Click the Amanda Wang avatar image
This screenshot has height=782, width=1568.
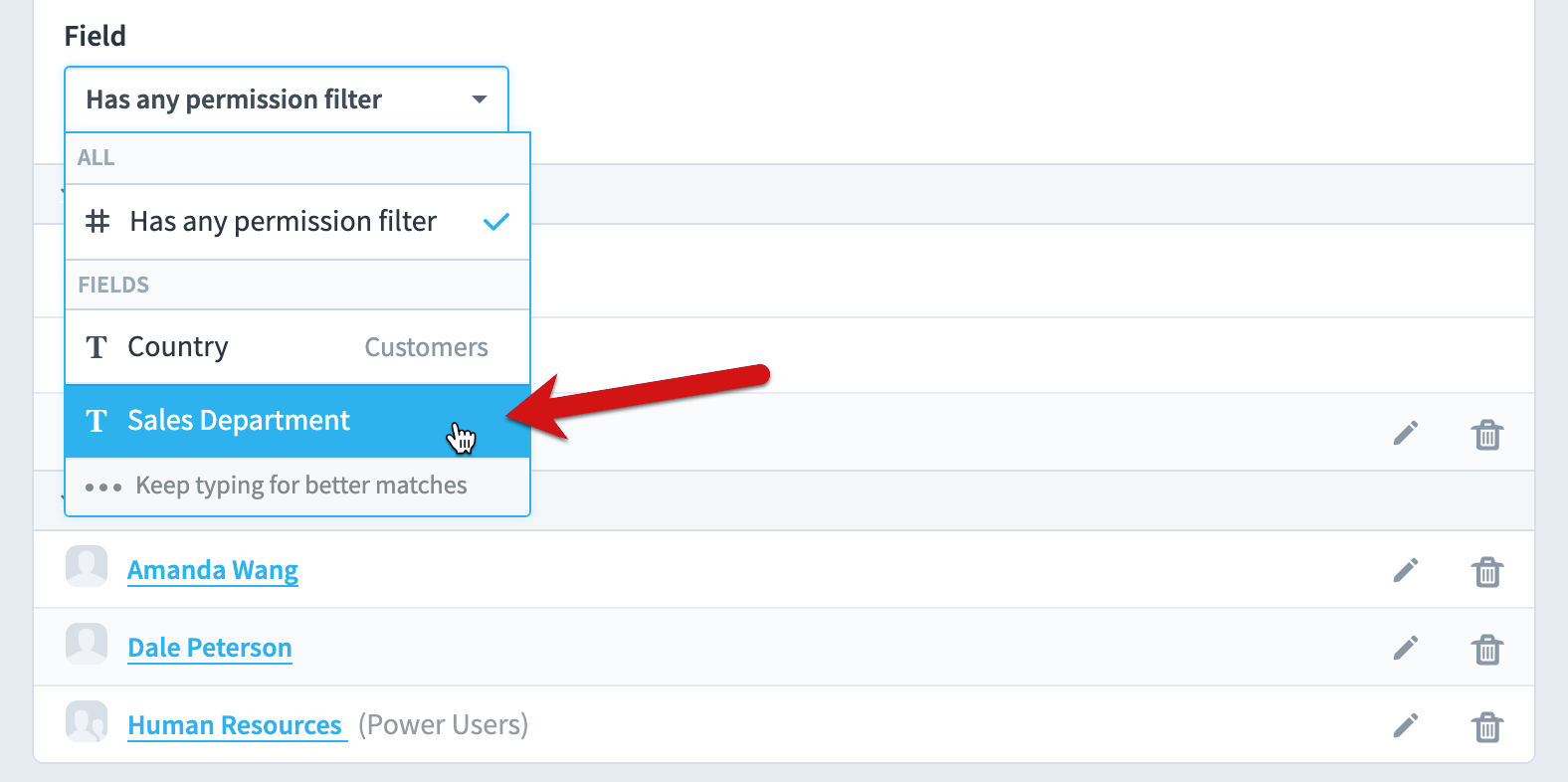point(87,566)
